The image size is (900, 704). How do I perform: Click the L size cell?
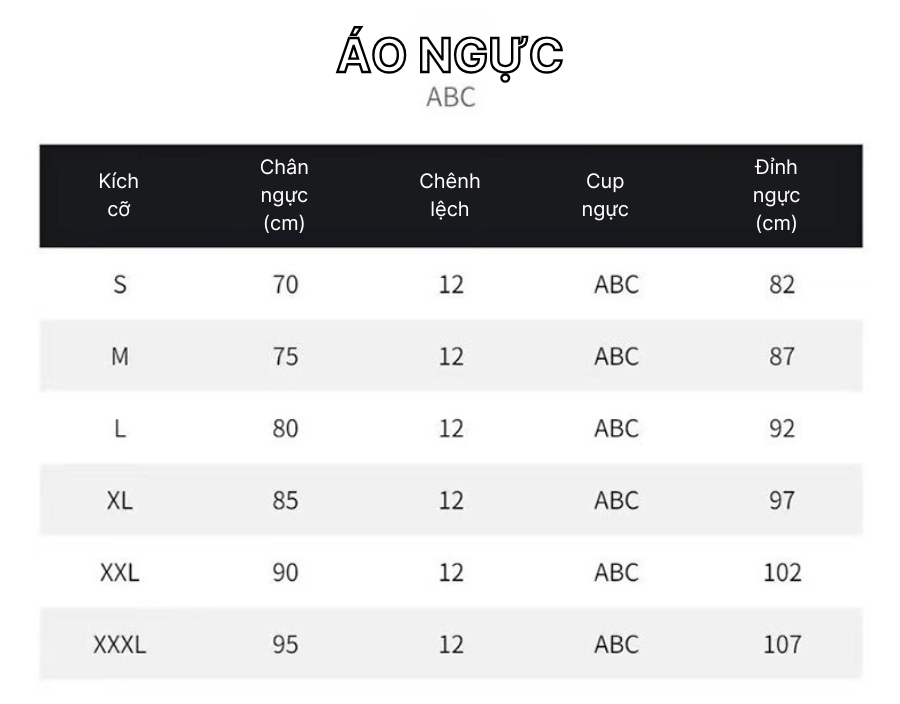[x=119, y=429]
